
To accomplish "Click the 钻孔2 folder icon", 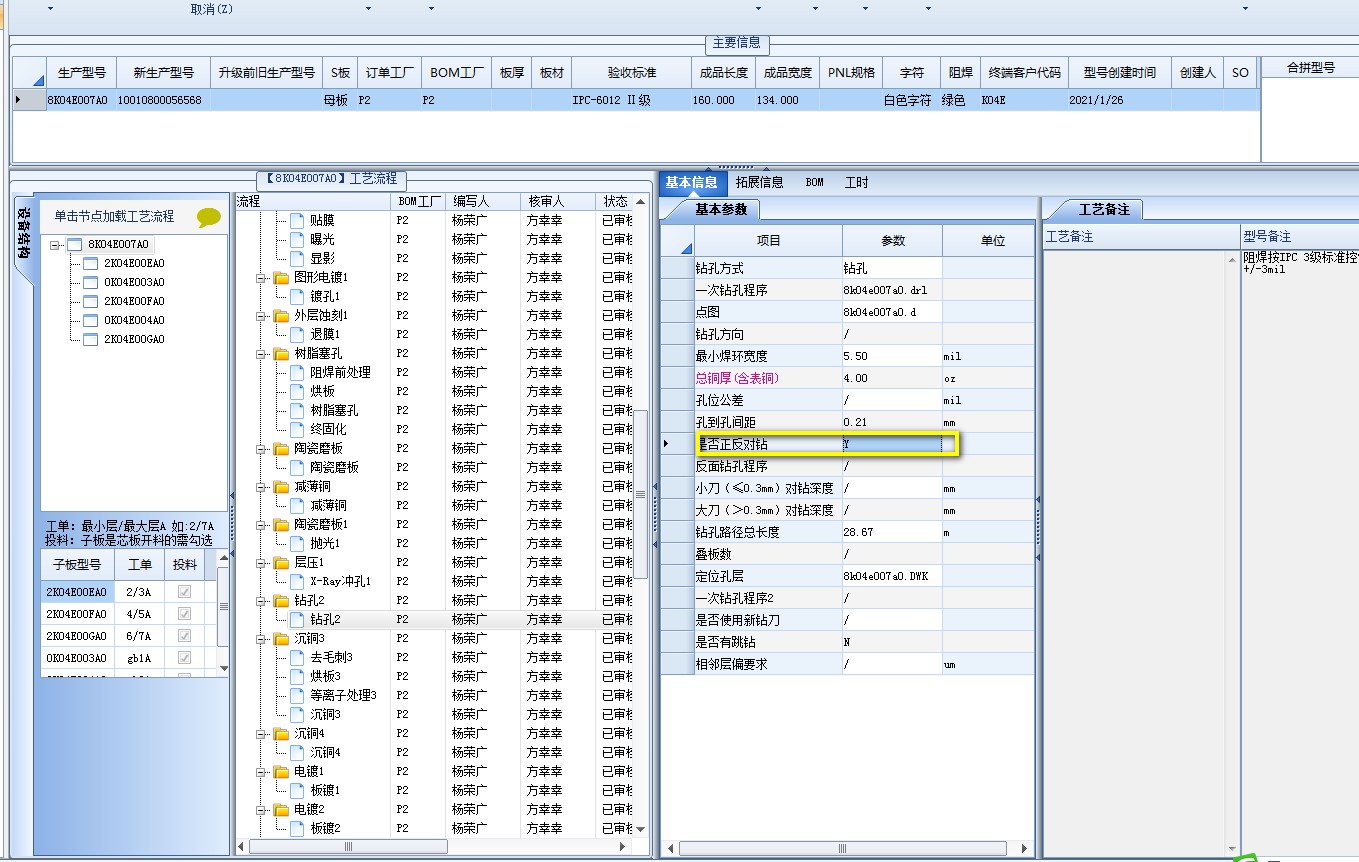I will pos(281,600).
